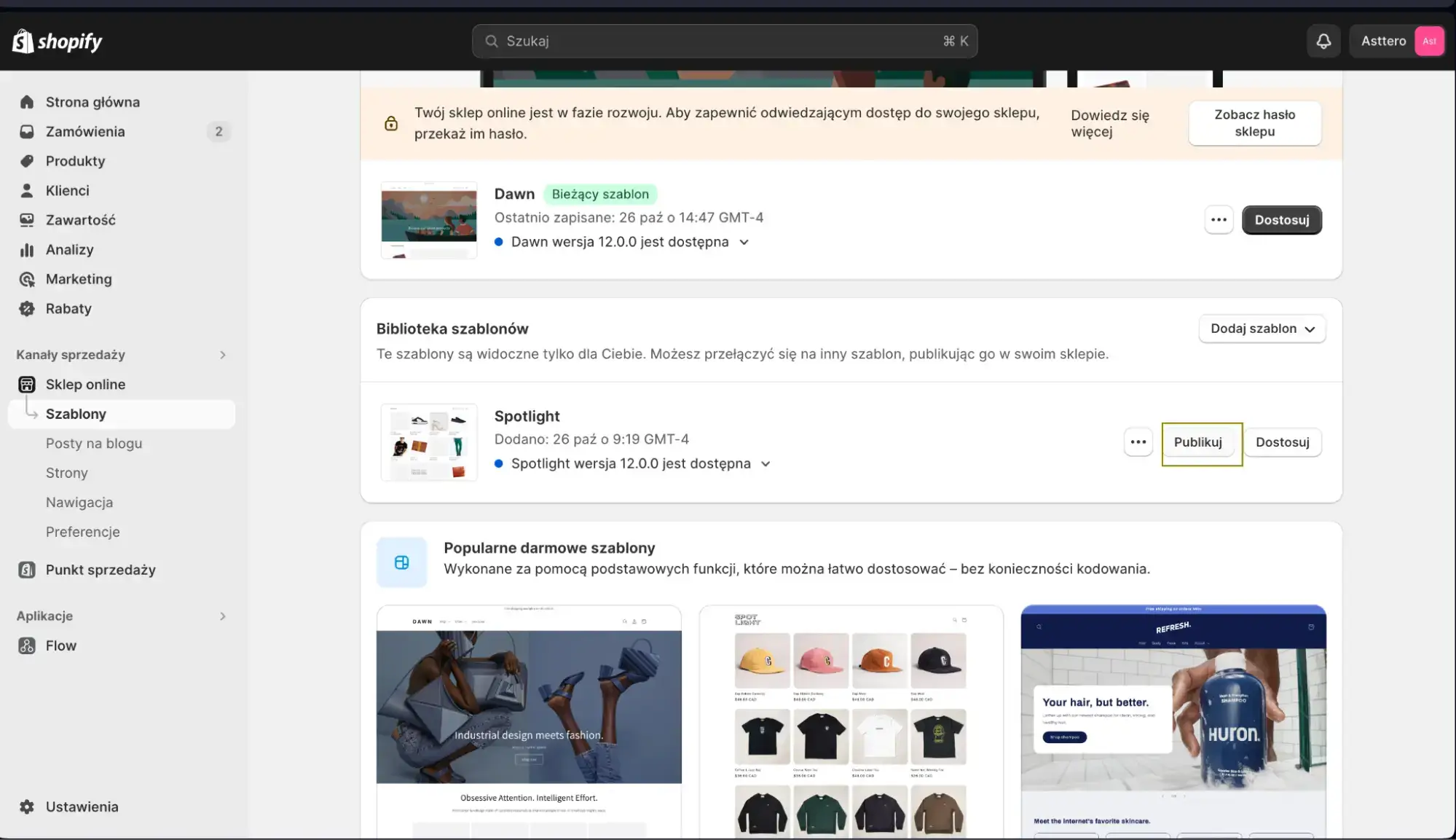Screen dimensions: 1456x840
Task: Select the Refresh free theme preview card
Action: click(x=1173, y=721)
